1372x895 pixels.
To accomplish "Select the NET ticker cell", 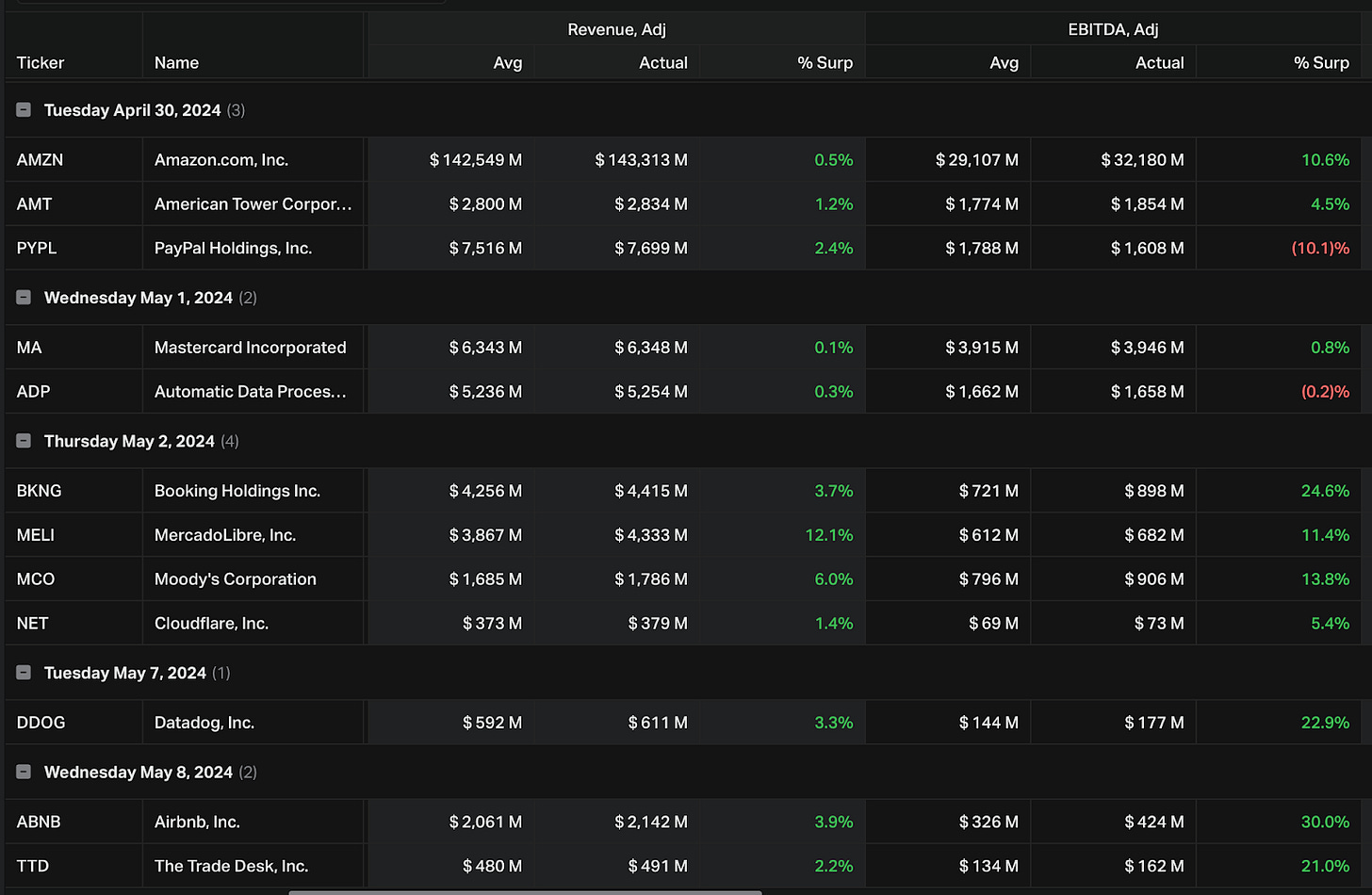I will pyautogui.click(x=73, y=624).
